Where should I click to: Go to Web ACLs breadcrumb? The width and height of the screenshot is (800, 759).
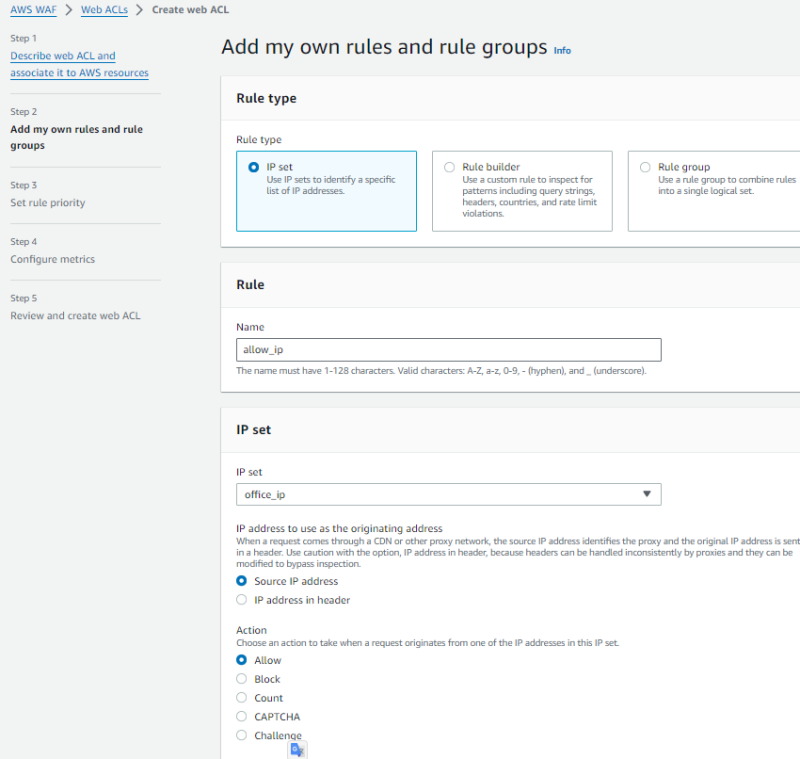pos(104,9)
